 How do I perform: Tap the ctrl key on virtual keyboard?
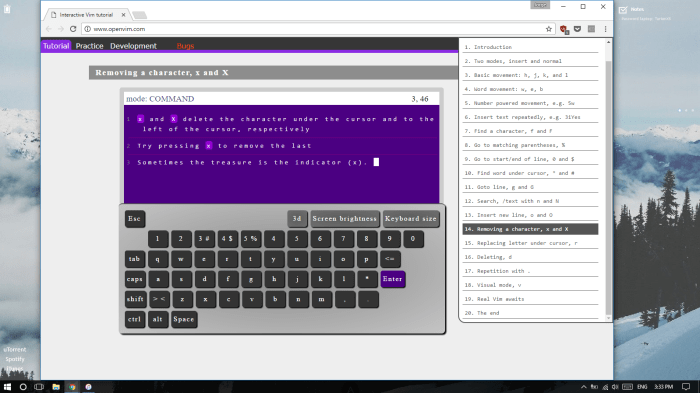click(x=135, y=319)
